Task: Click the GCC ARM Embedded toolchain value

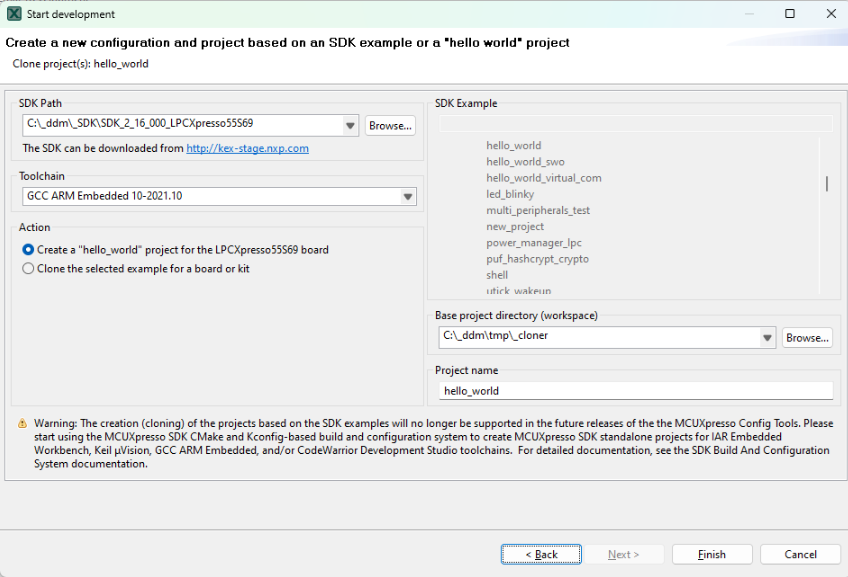Action: click(105, 196)
